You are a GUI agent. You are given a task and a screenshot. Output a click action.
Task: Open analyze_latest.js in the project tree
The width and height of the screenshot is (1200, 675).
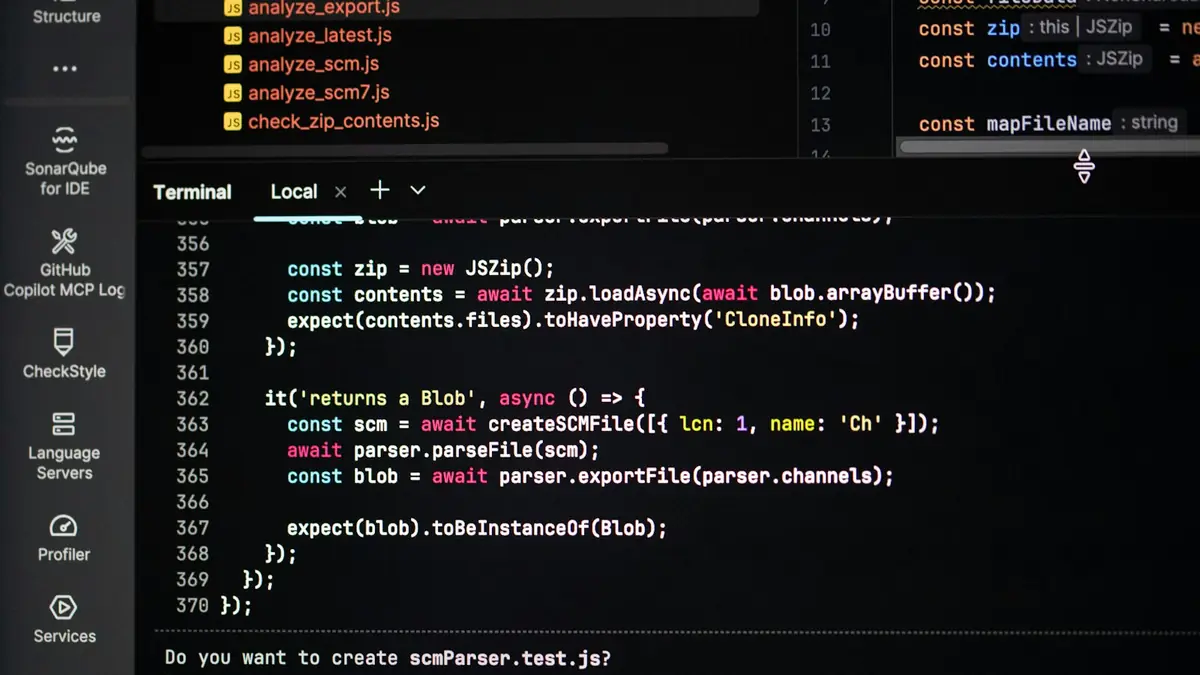pos(320,35)
